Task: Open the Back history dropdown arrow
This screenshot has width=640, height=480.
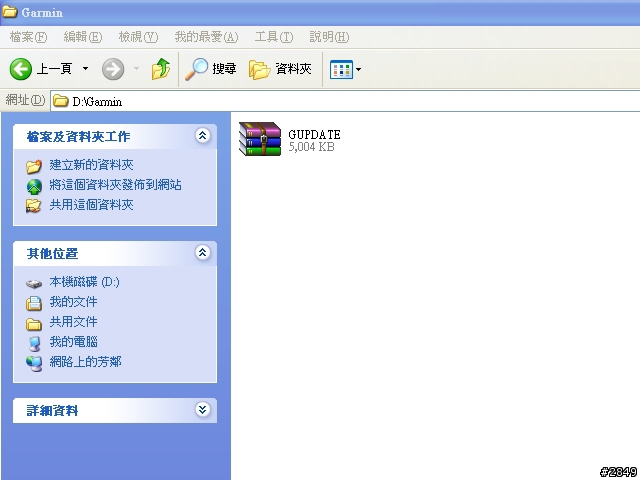Action: (85, 69)
